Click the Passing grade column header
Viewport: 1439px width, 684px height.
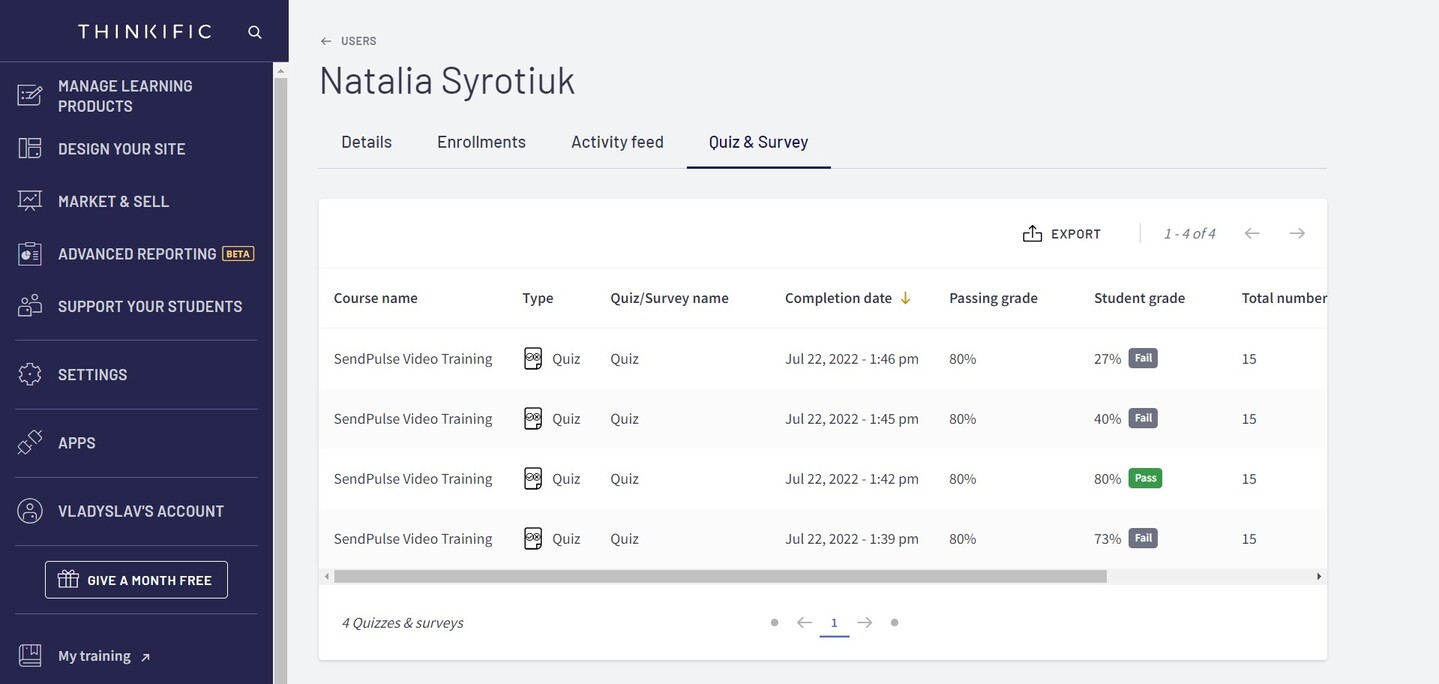993,298
